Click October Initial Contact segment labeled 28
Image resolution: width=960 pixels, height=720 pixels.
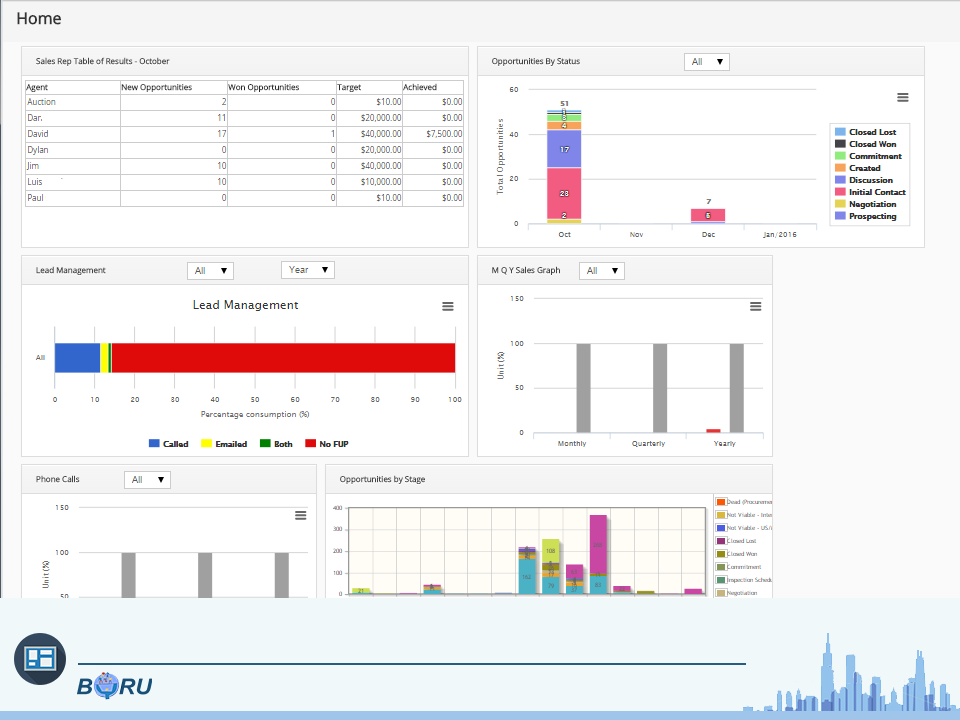coord(564,193)
